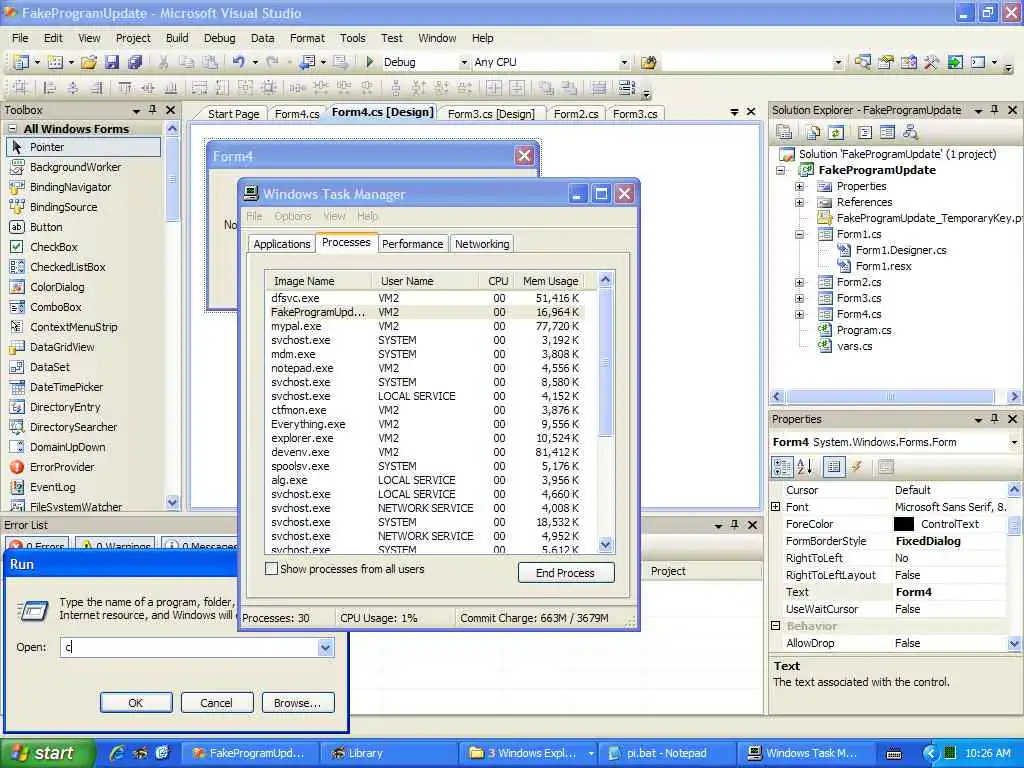
Task: Collapse the Form1.cs node in Solution Explorer
Action: tap(799, 234)
